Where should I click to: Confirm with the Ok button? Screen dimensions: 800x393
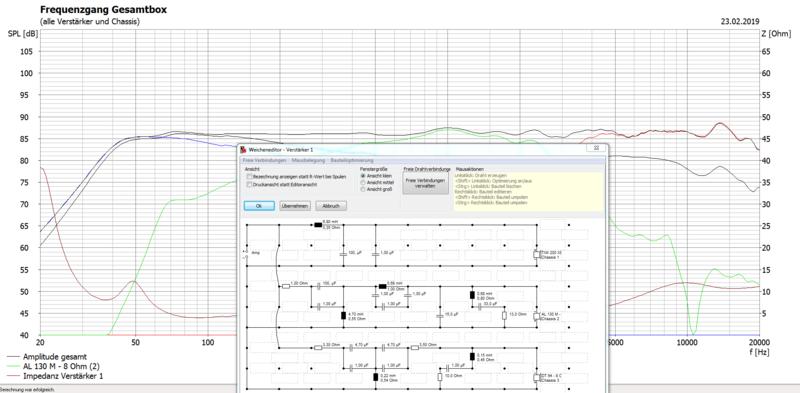click(x=259, y=206)
